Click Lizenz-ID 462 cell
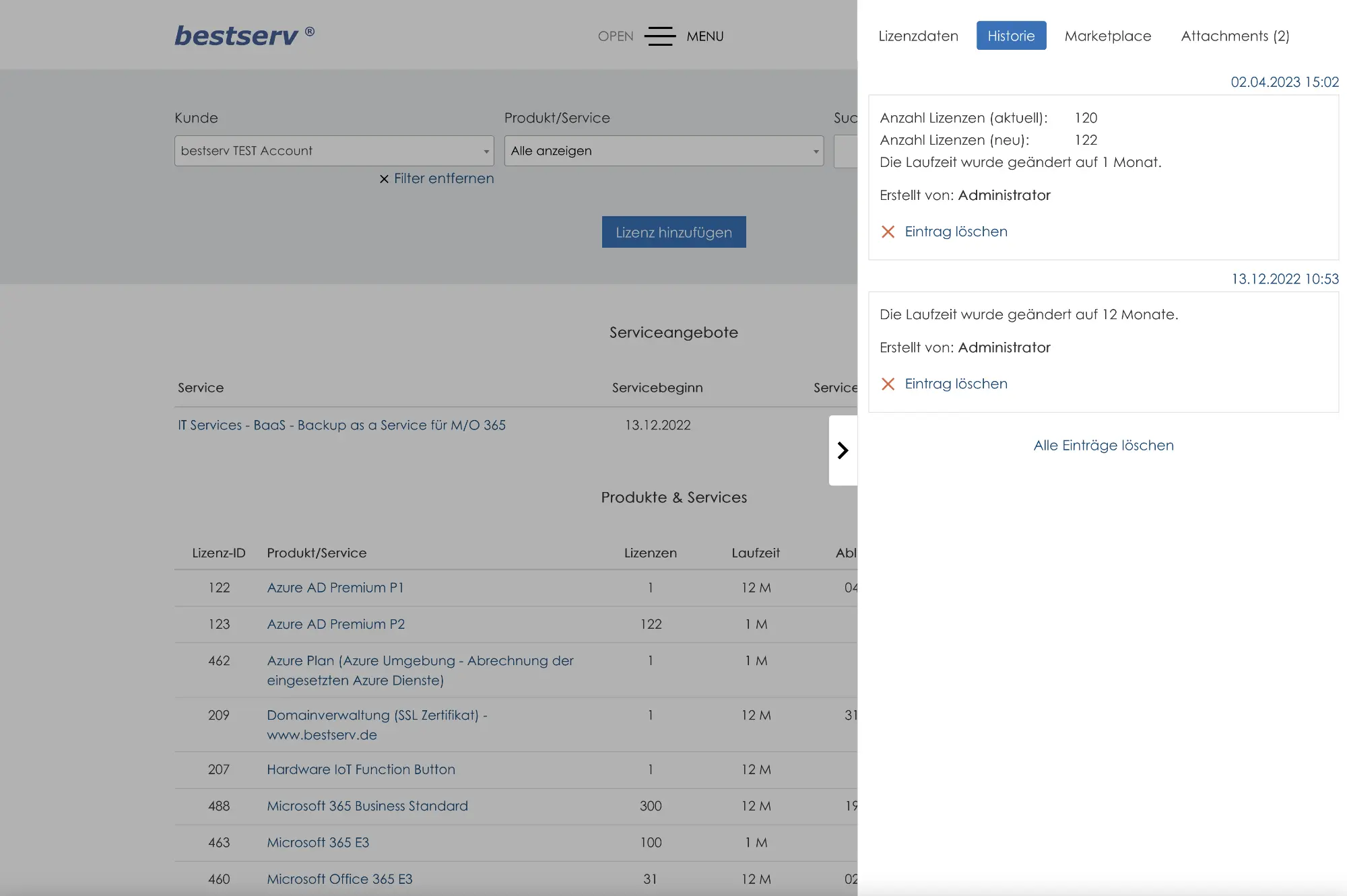 [x=219, y=660]
